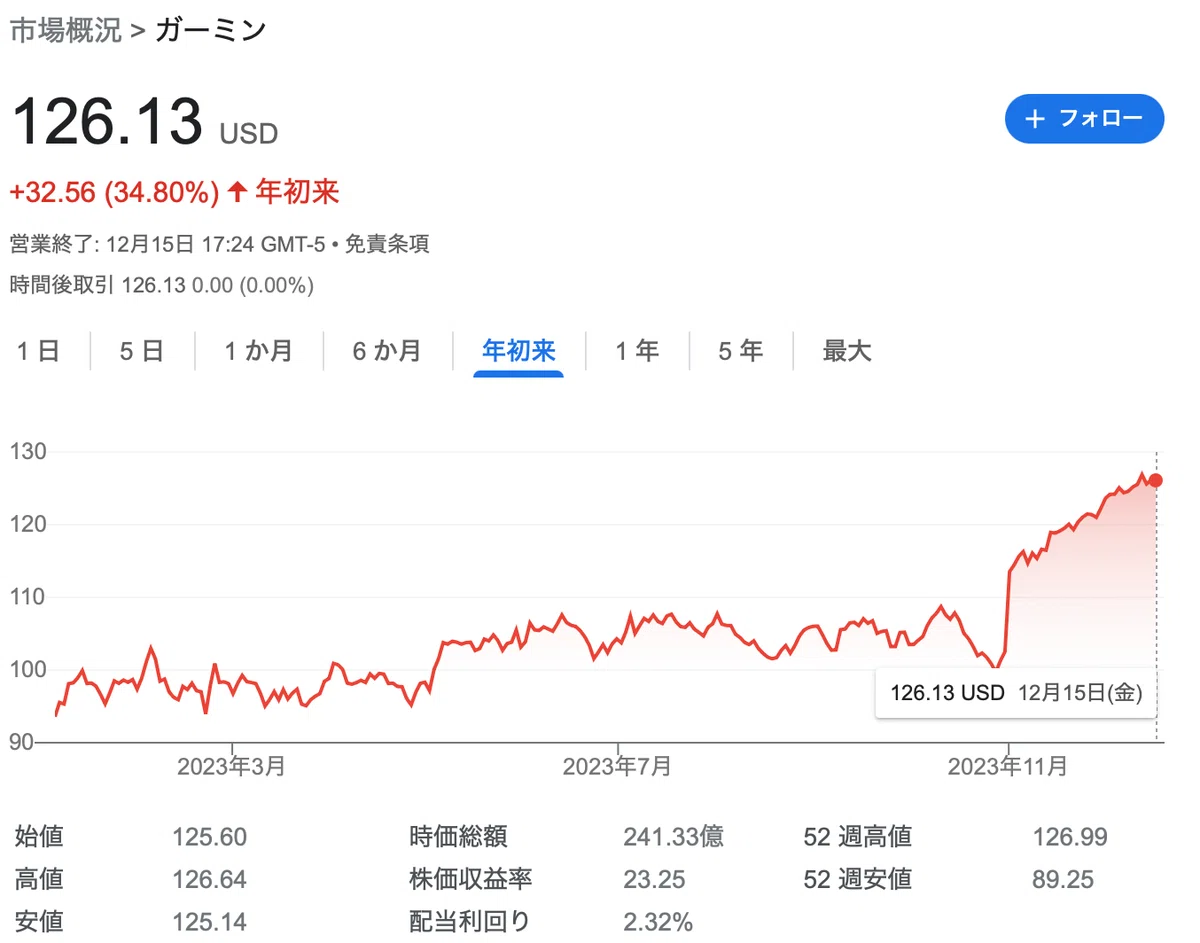Click the 52 週高値 label
Viewport: 1200px width, 943px height.
(x=857, y=836)
